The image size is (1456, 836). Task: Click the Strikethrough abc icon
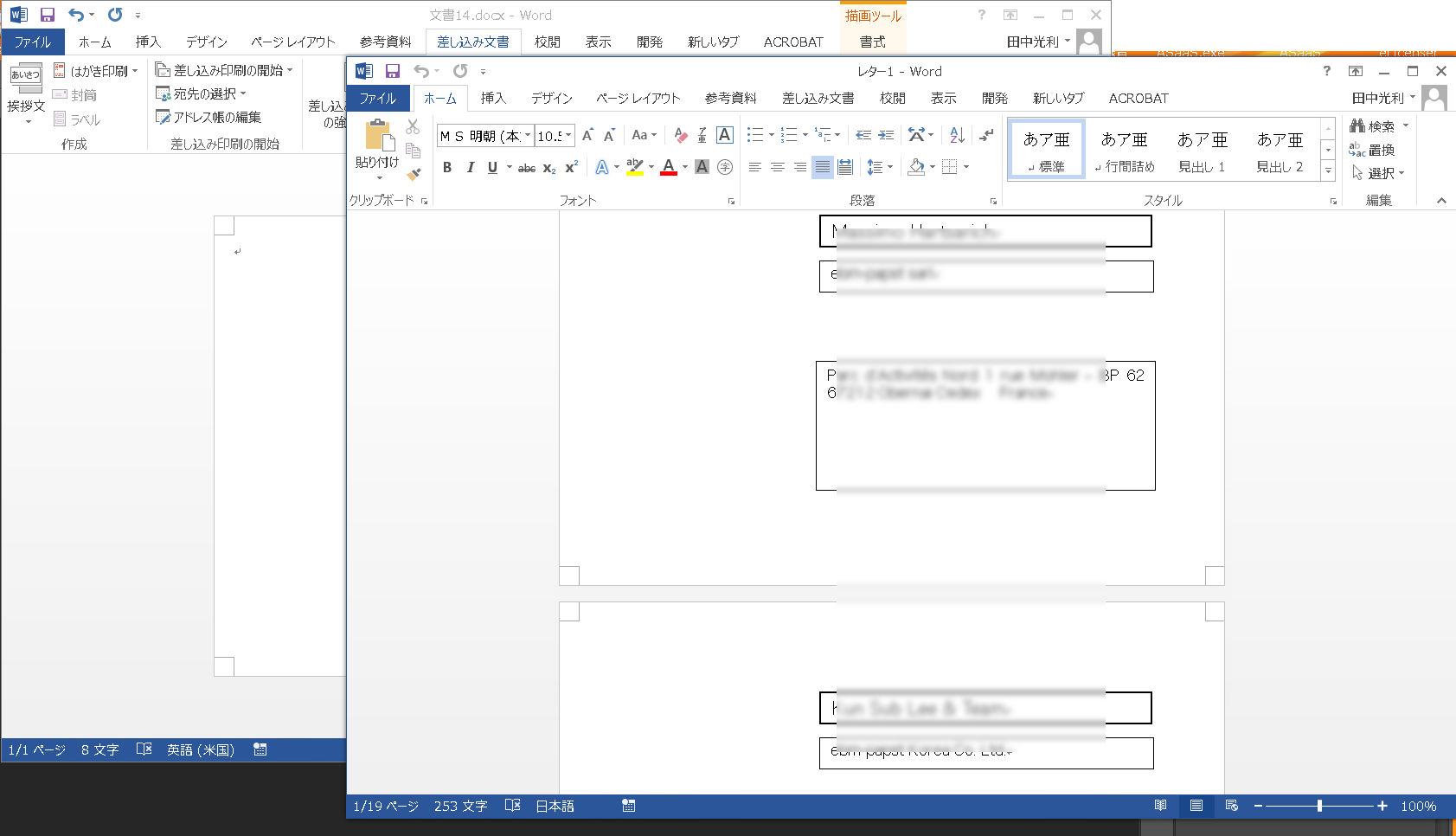point(526,168)
